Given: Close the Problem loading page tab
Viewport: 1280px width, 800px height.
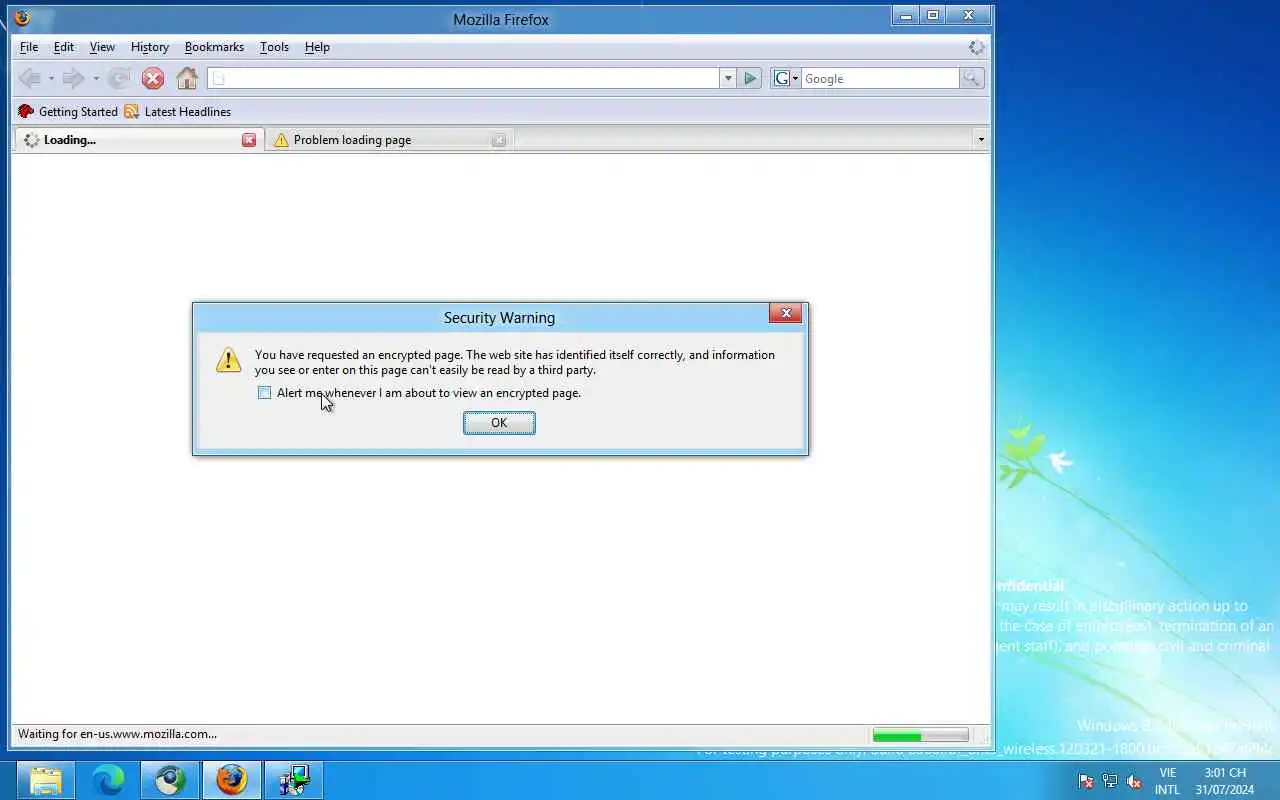Looking at the screenshot, I should point(499,140).
